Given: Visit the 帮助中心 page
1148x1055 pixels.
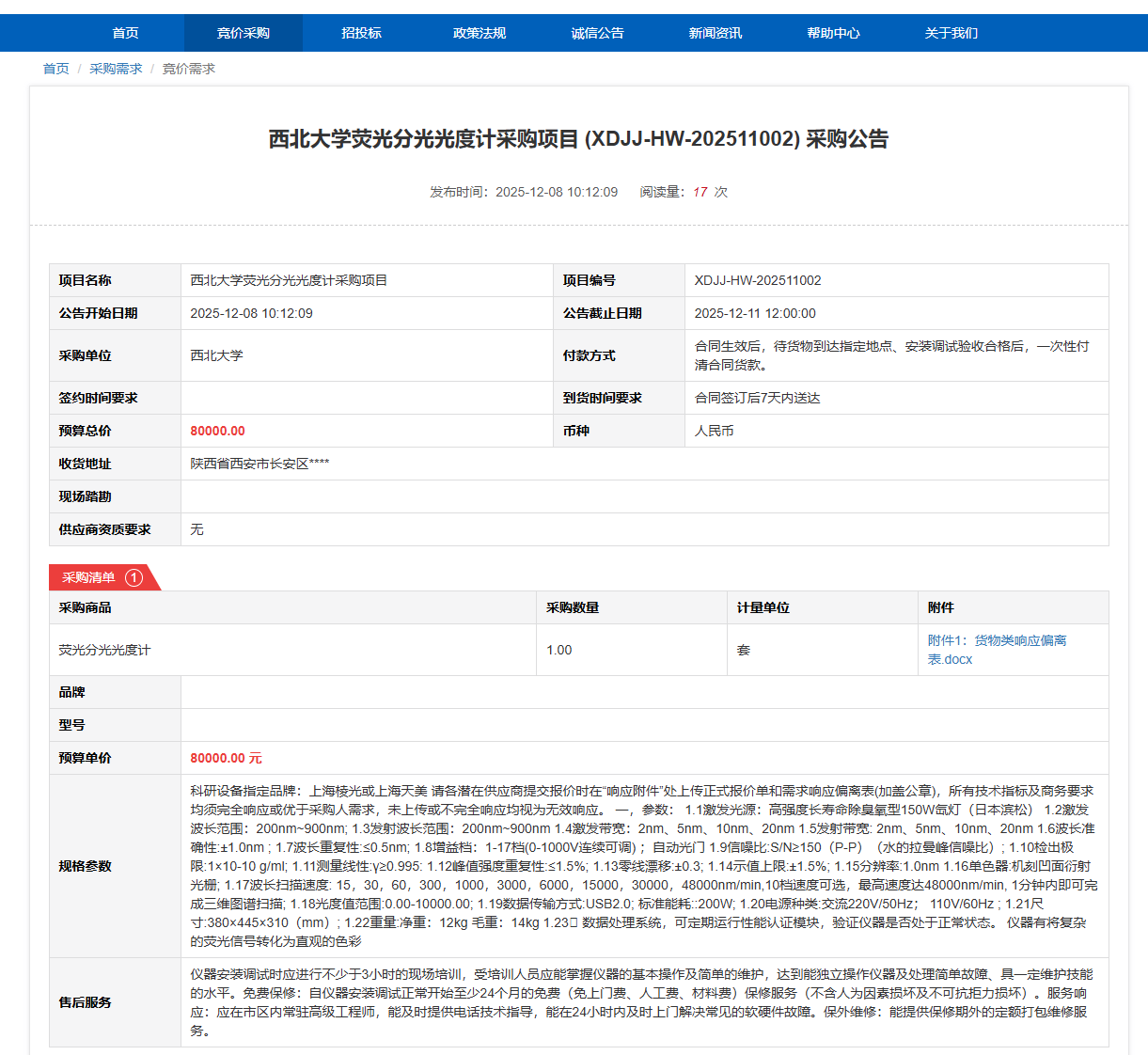Looking at the screenshot, I should pyautogui.click(x=833, y=33).
